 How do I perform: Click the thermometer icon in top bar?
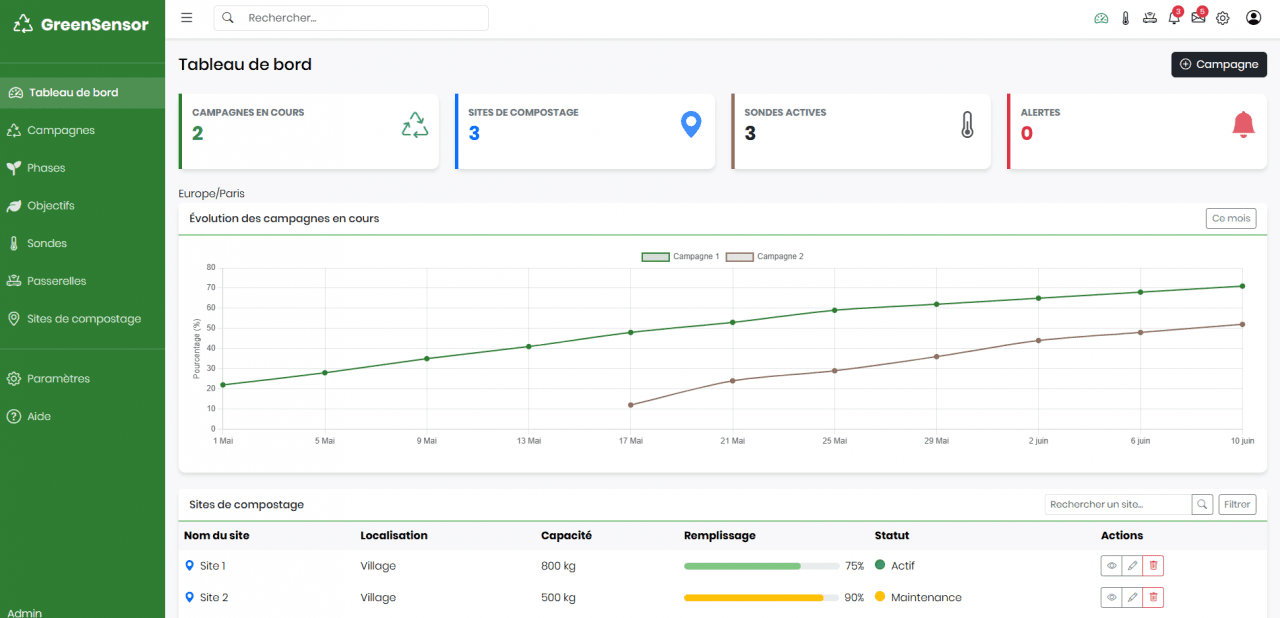click(1125, 18)
